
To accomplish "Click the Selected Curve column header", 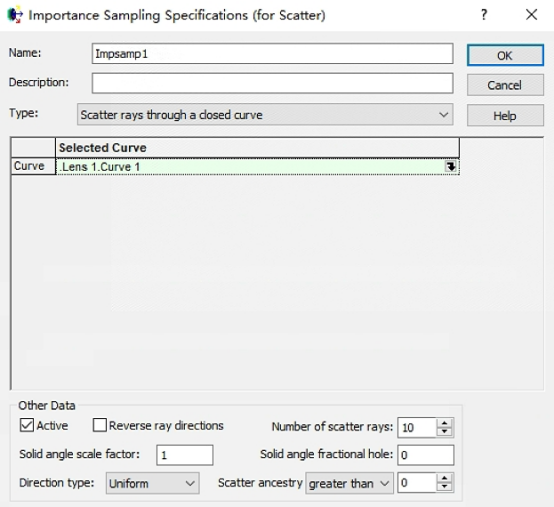I will click(x=258, y=148).
